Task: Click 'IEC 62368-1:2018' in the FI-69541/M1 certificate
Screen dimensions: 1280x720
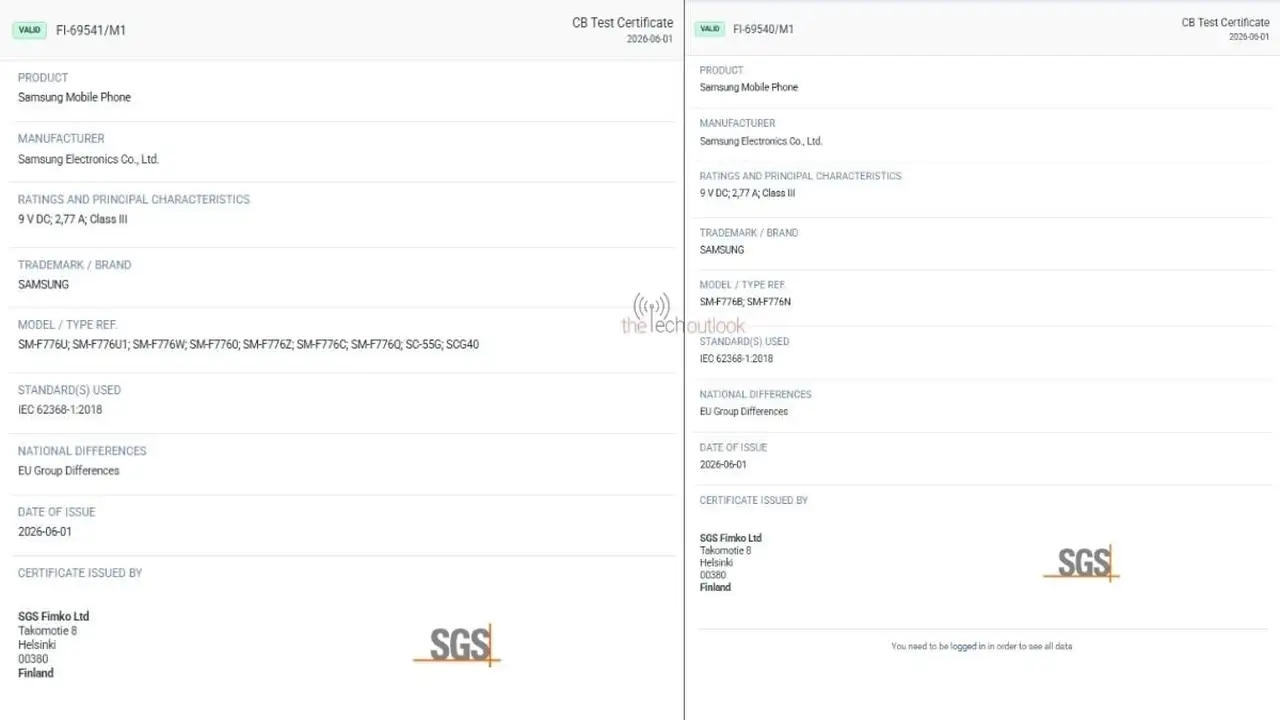Action: [60, 409]
